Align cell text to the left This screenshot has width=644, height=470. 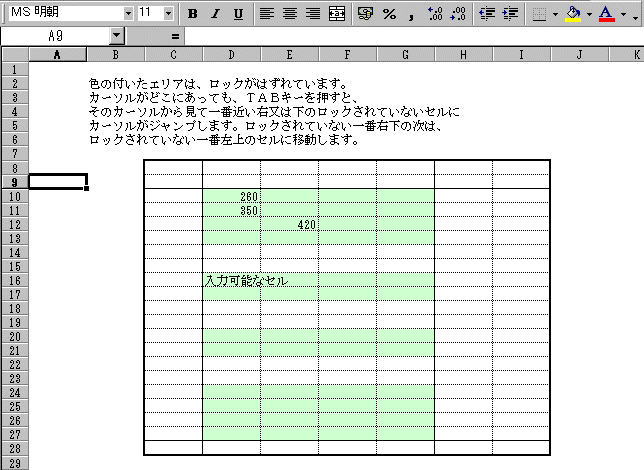pyautogui.click(x=267, y=14)
